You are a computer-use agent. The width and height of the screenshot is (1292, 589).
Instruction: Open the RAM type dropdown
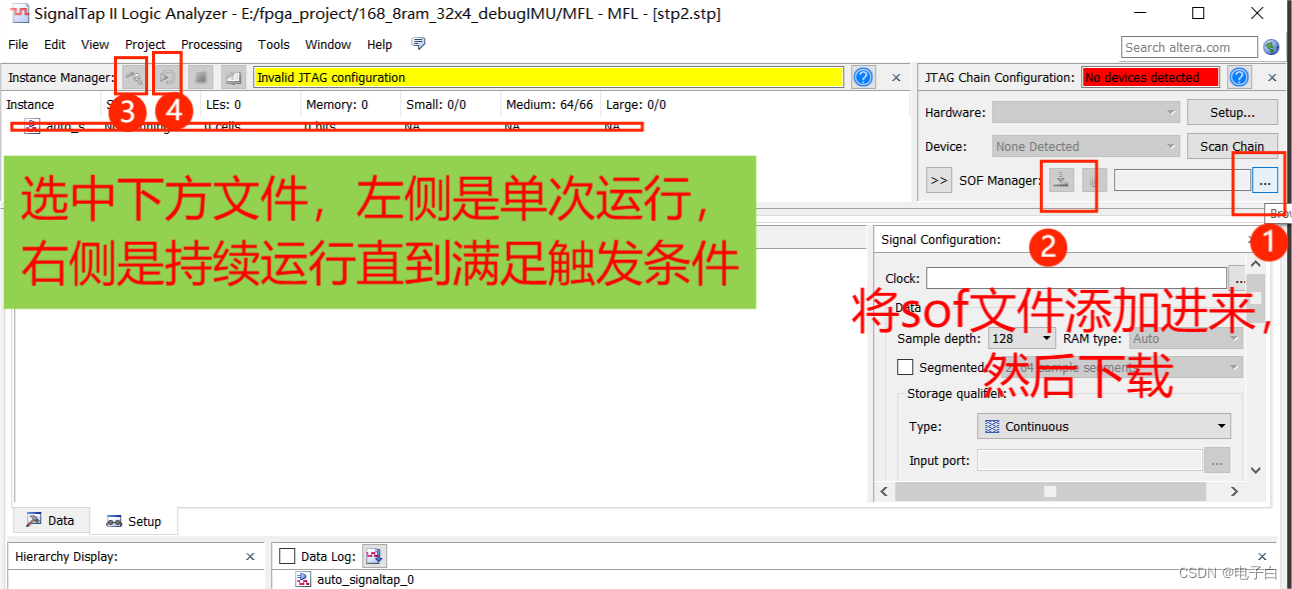pos(1185,339)
